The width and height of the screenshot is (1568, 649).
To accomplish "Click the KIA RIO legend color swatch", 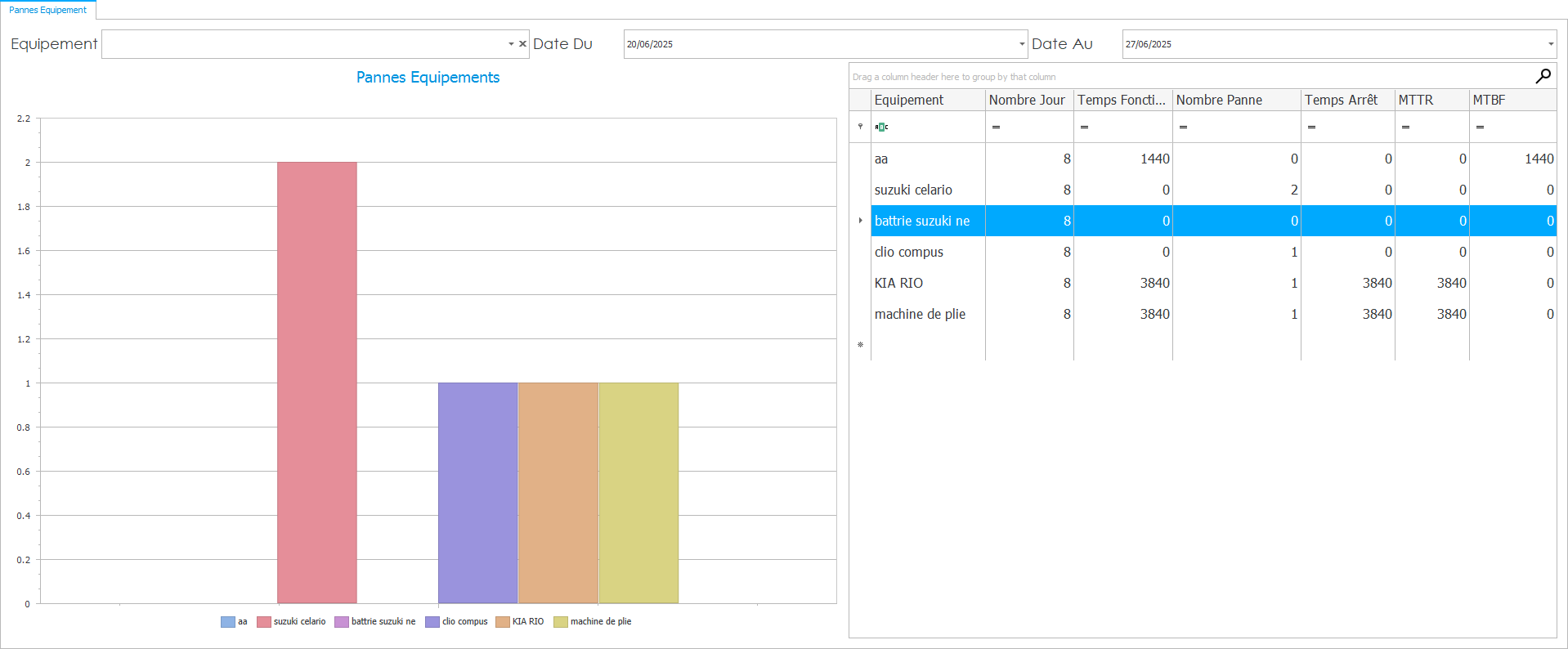I will (x=502, y=622).
